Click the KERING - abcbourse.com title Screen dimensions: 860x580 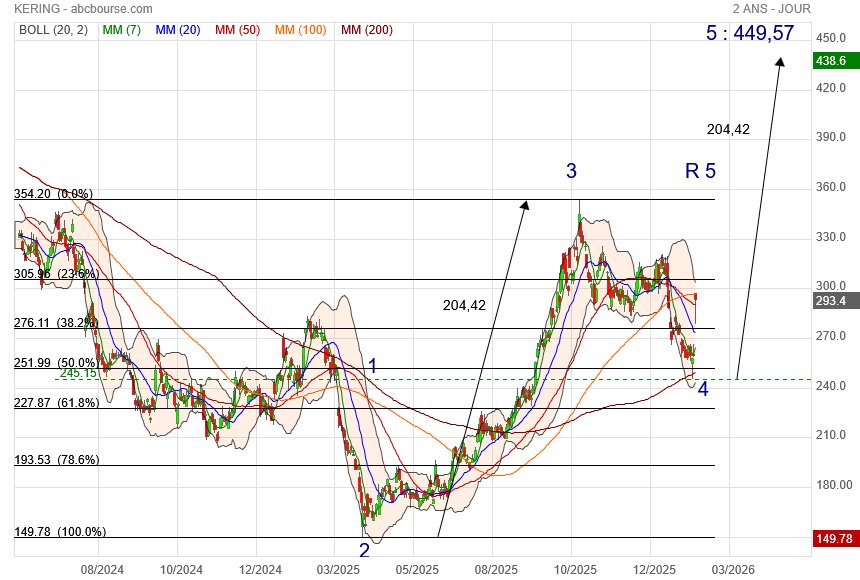[x=83, y=9]
